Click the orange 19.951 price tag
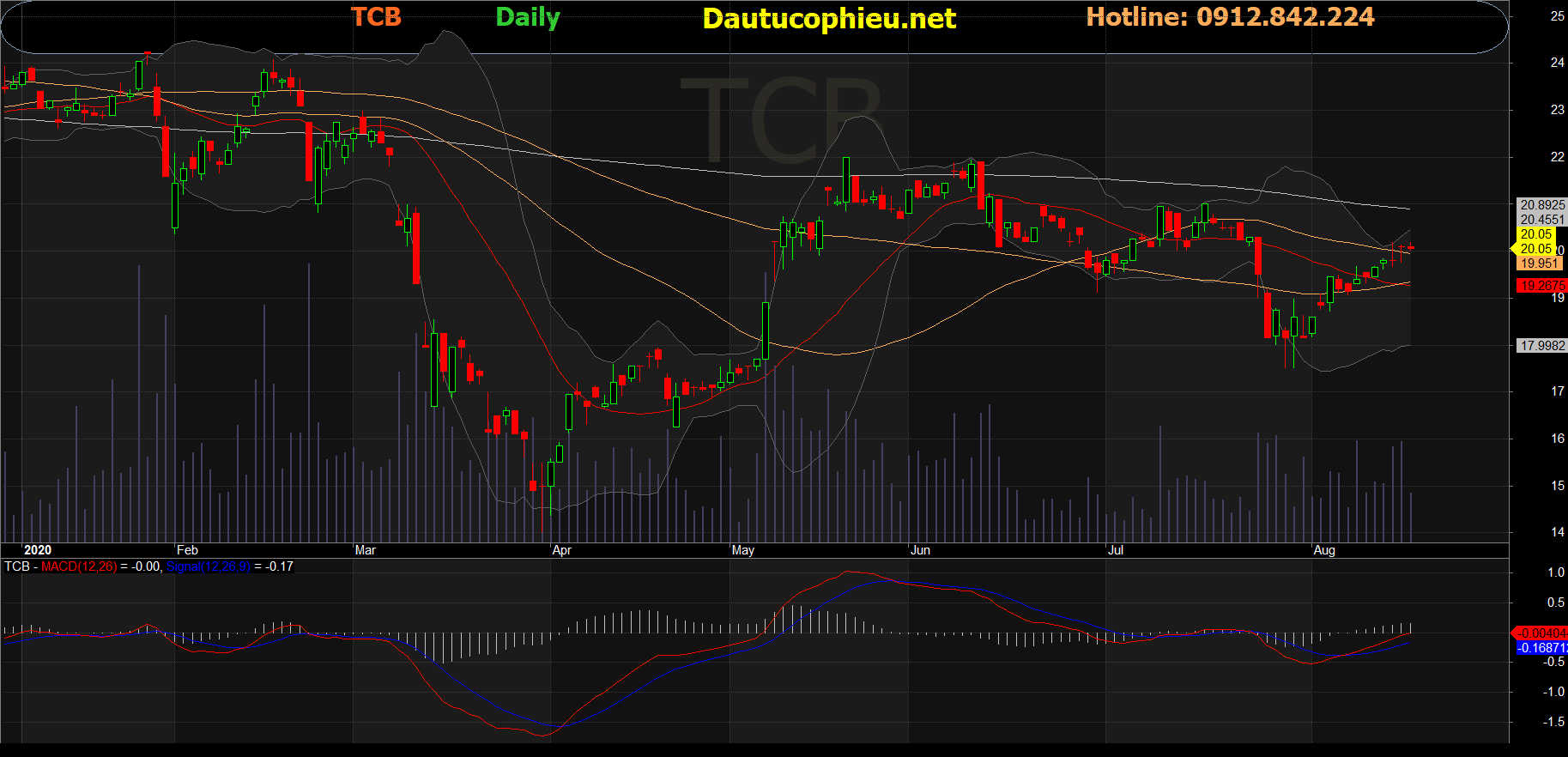This screenshot has height=757, width=1568. tap(1539, 263)
